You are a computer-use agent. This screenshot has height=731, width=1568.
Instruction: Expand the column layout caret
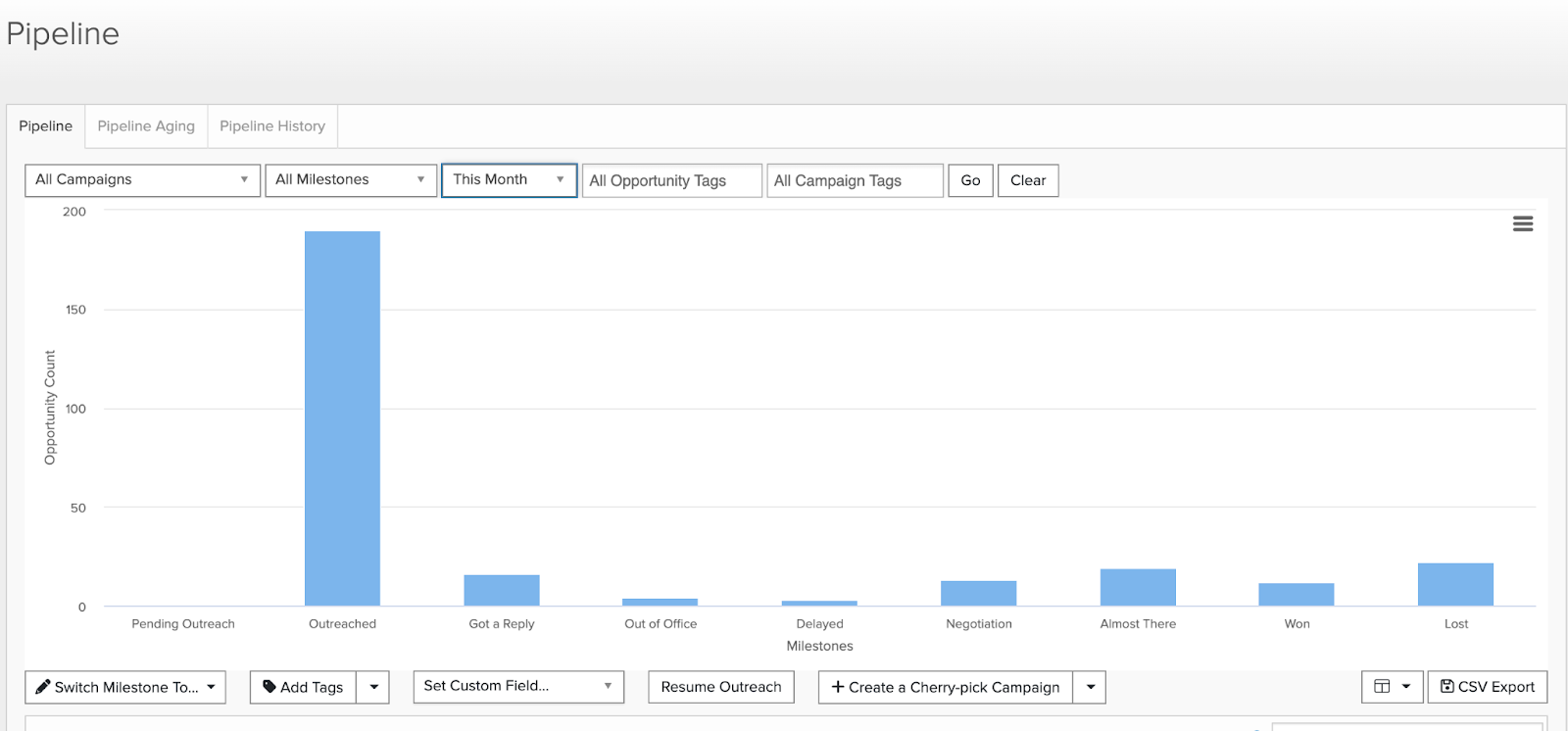pos(1406,687)
